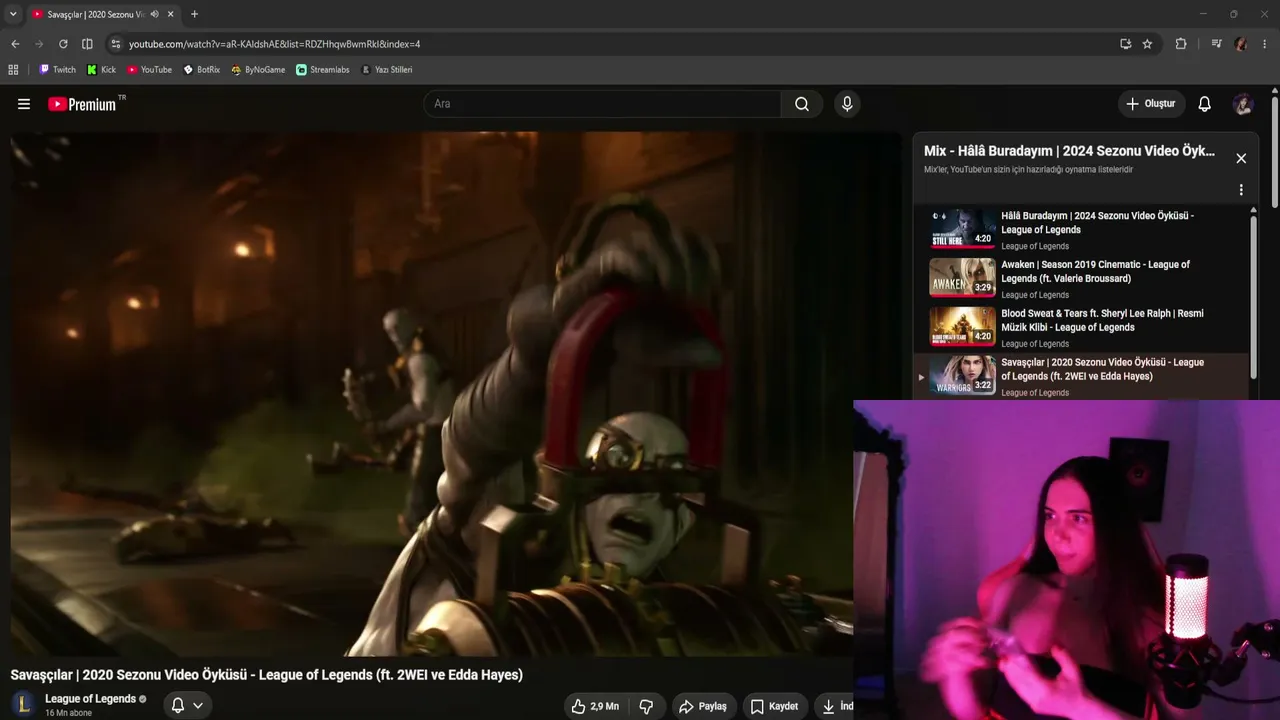The height and width of the screenshot is (720, 1280).
Task: Start voice search with the microphone
Action: pos(847,104)
